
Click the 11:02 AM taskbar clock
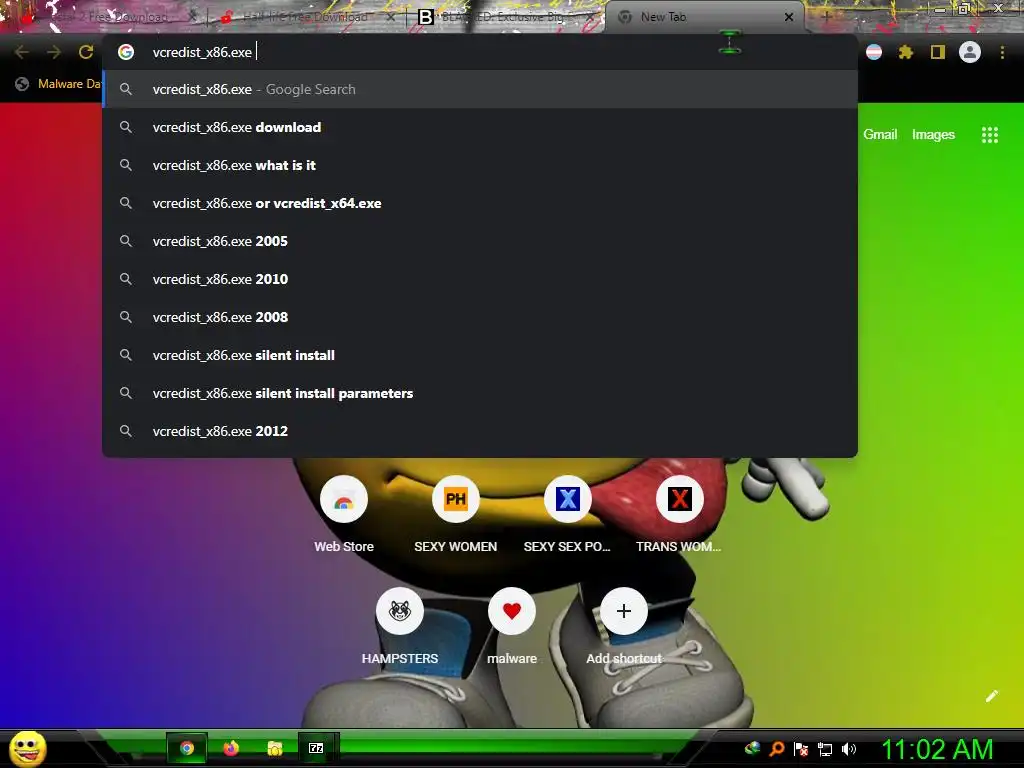pyautogui.click(x=937, y=749)
